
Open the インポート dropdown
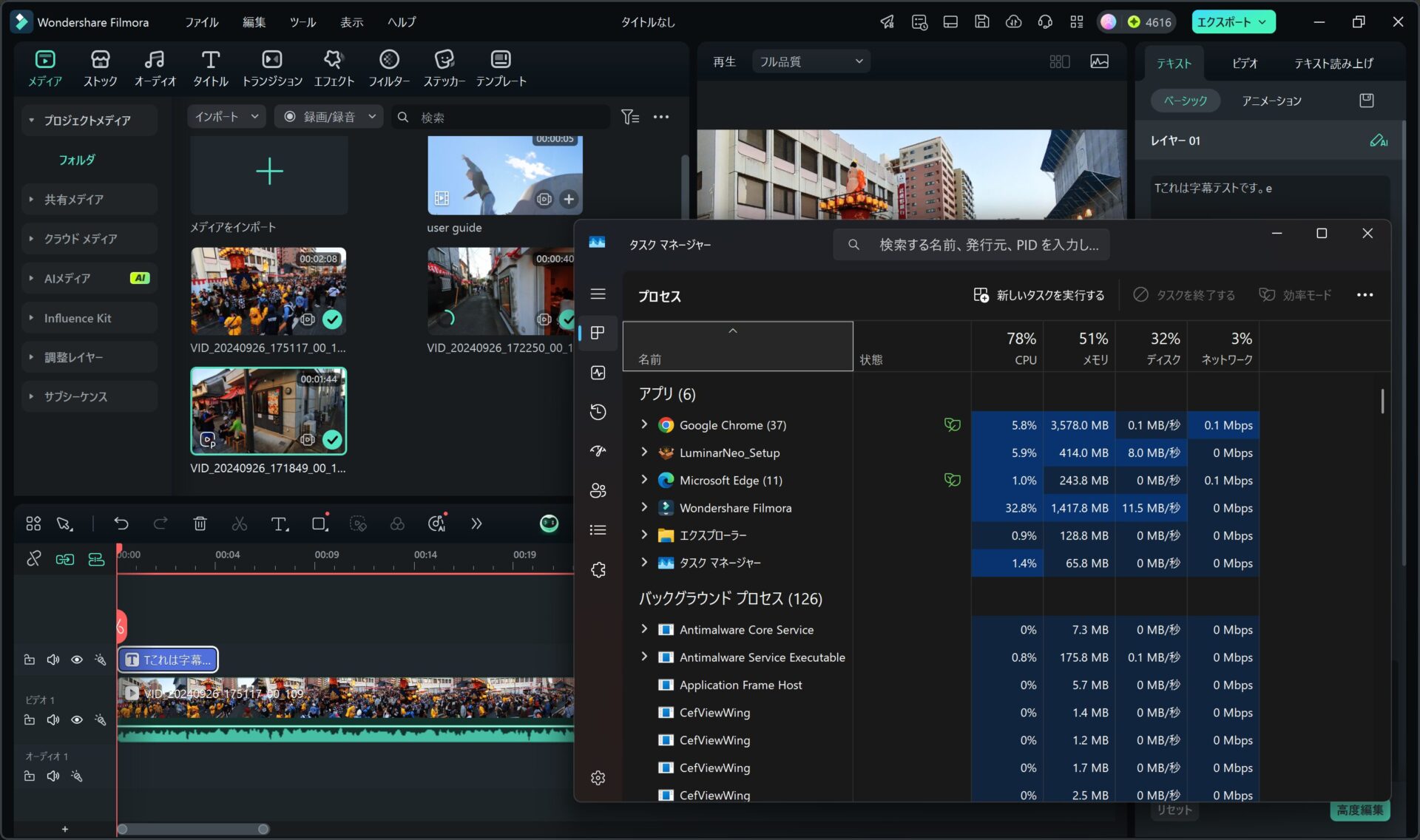[x=226, y=117]
